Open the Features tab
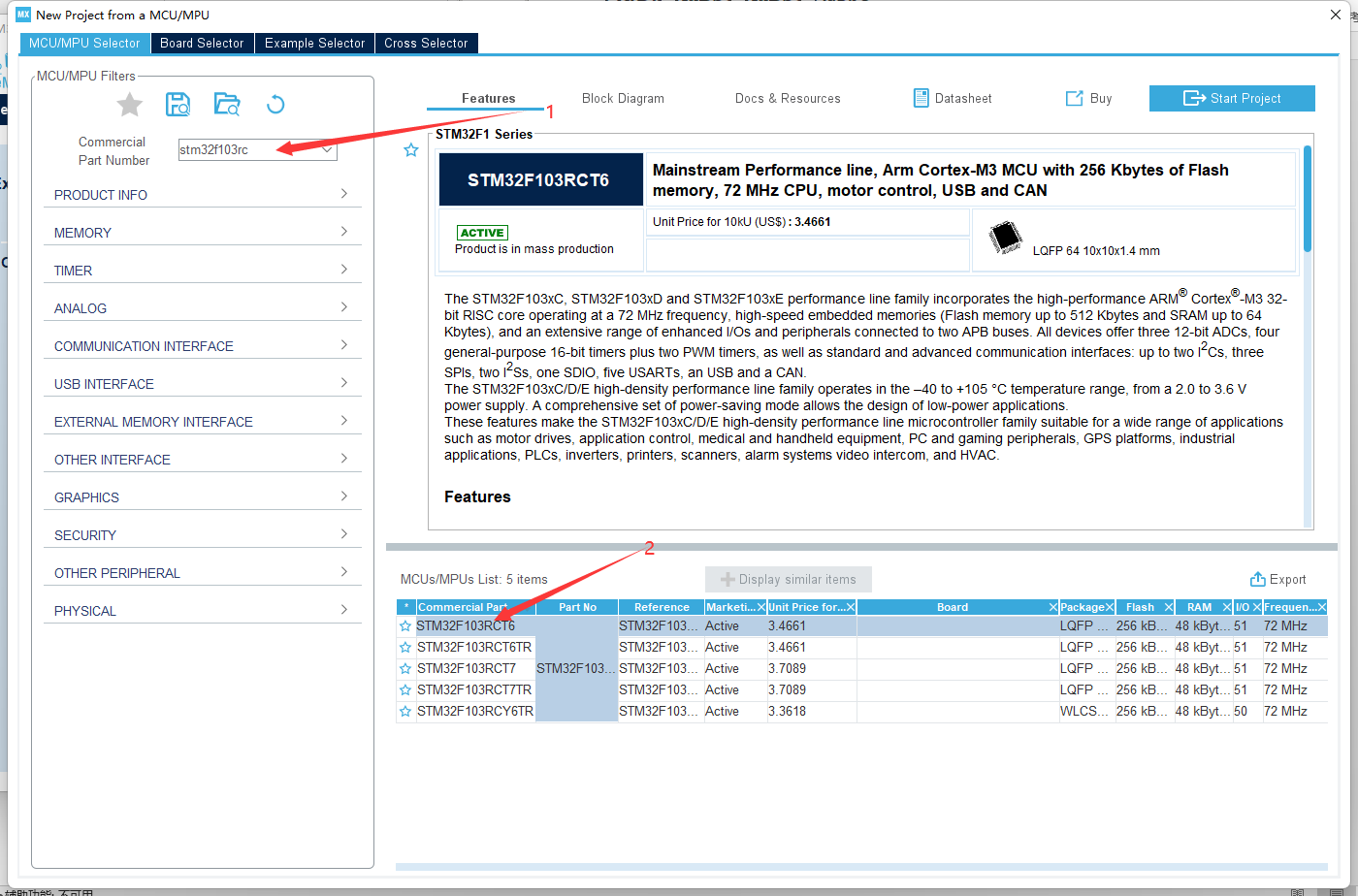1358x896 pixels. [x=488, y=99]
